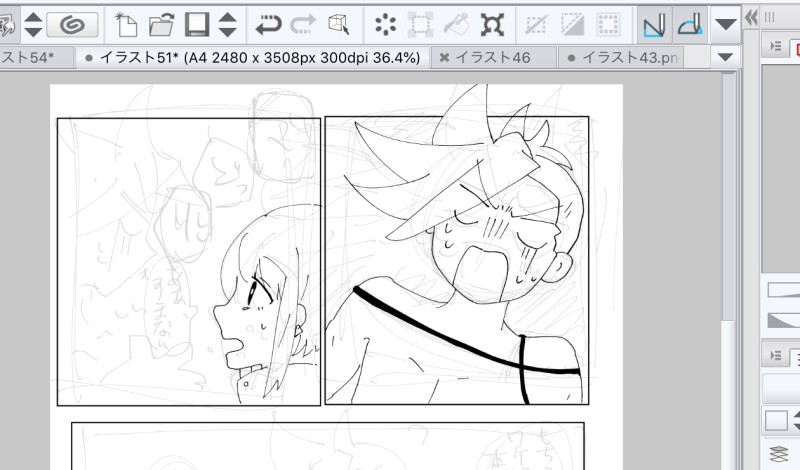Select the cube-with-cursor object icon

click(x=339, y=24)
